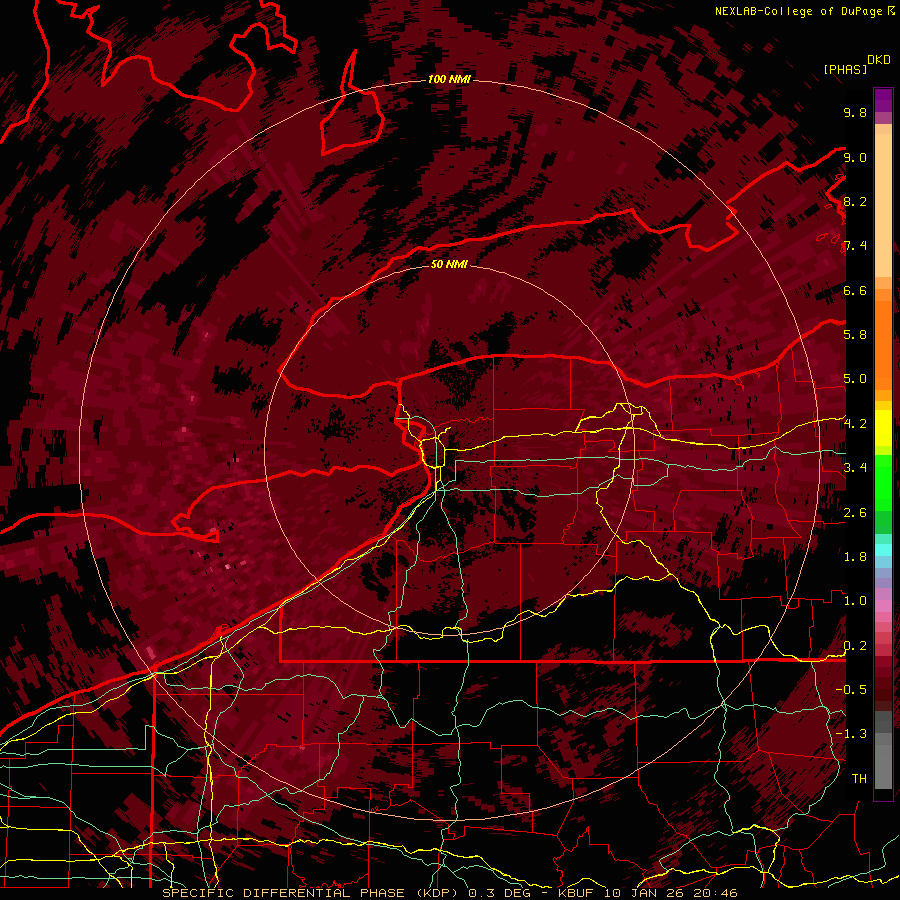Pick the cyan band of the color scale
The height and width of the screenshot is (900, 900).
(883, 550)
